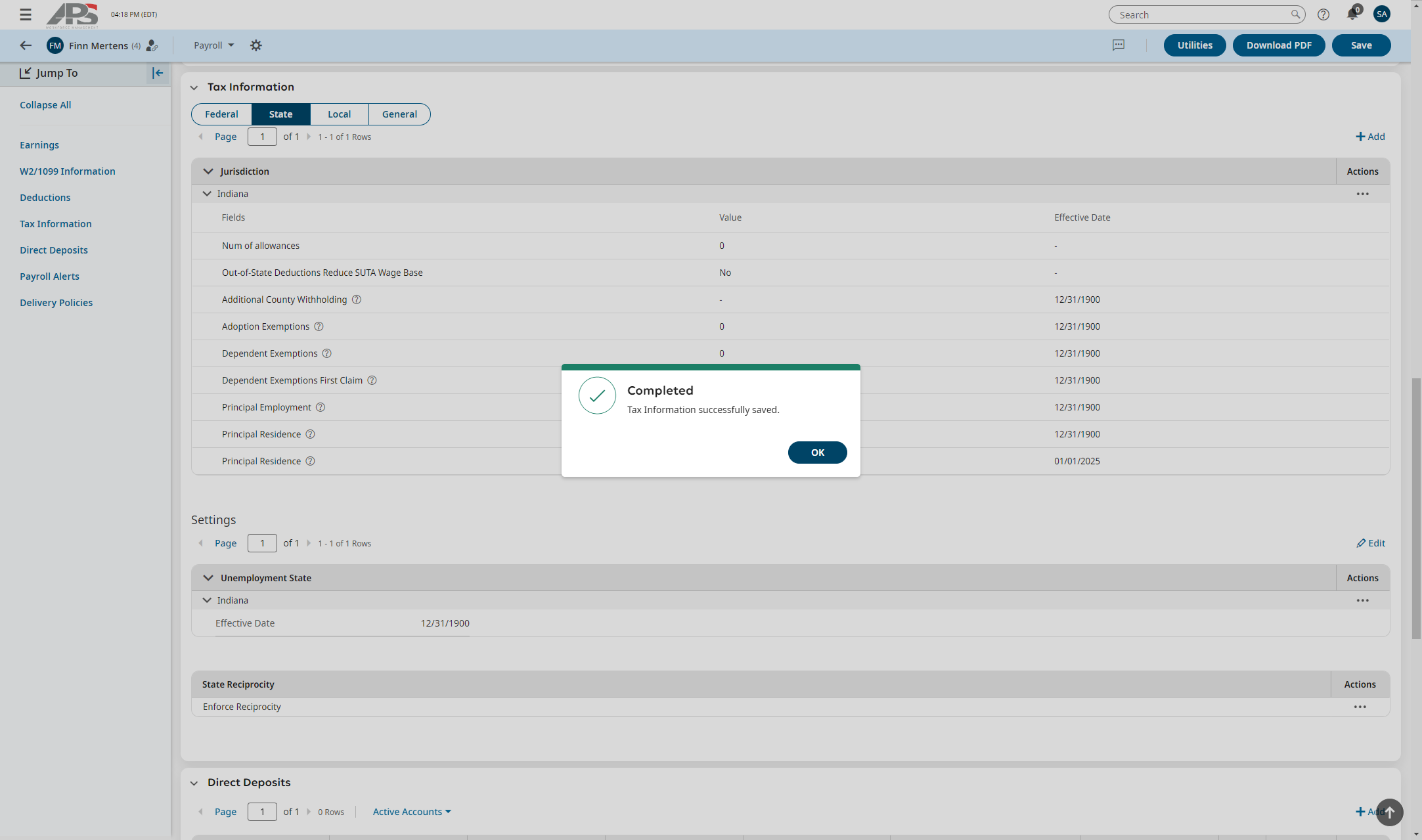Viewport: 1422px width, 840px height.
Task: Open the gear settings icon
Action: [256, 45]
